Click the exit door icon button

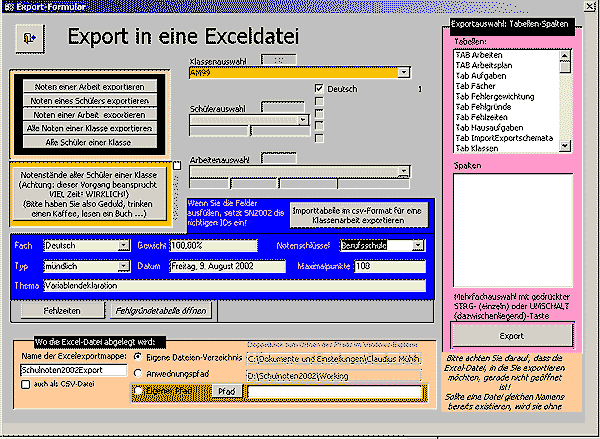tap(26, 37)
